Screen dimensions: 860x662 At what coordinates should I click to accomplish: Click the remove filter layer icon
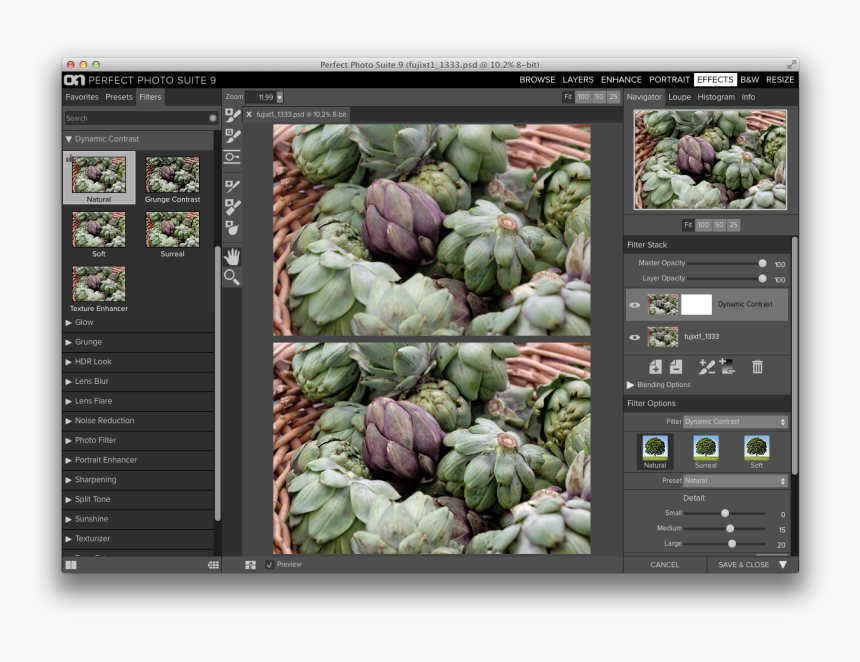coord(676,367)
